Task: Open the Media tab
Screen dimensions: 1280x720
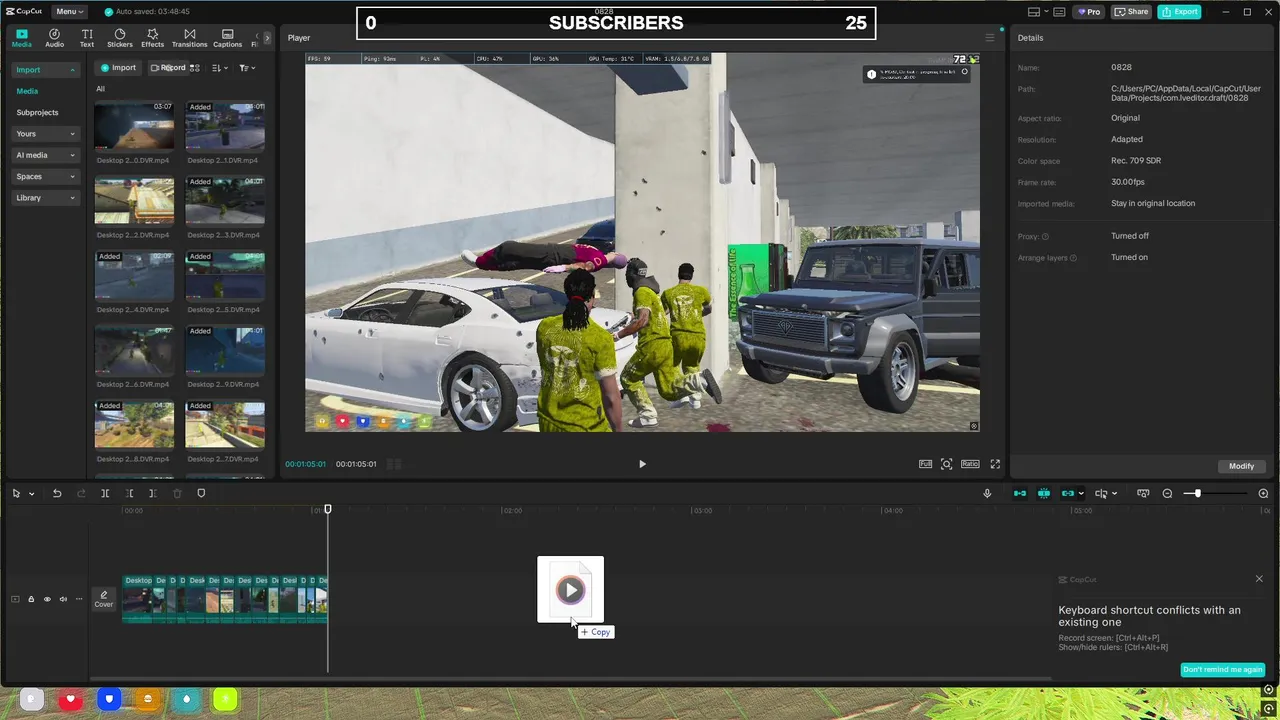Action: tap(22, 38)
